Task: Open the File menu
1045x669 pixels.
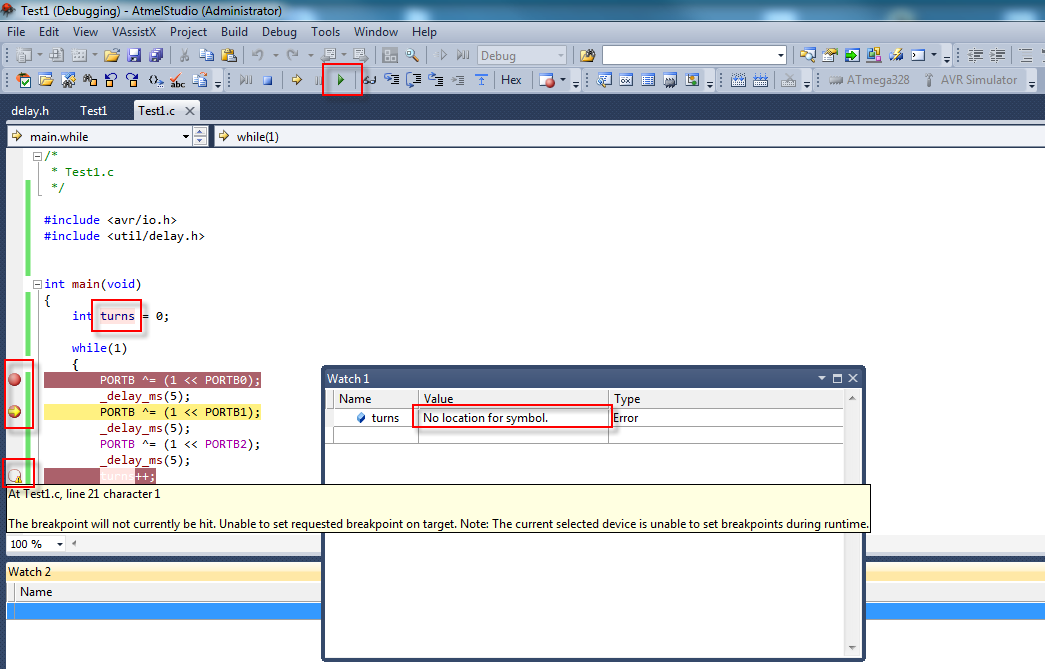Action: point(16,32)
